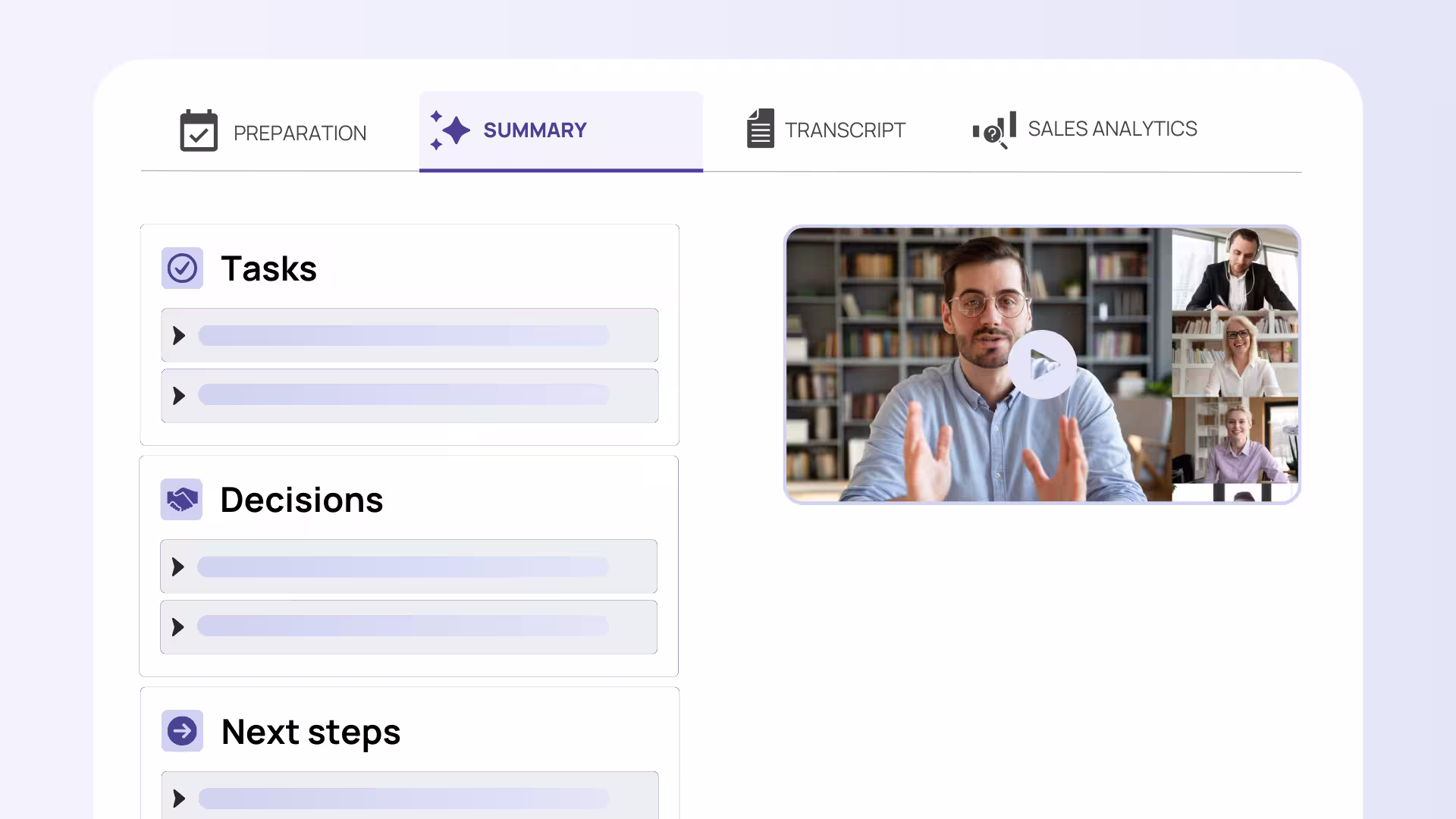Click the Transcript document icon

760,128
